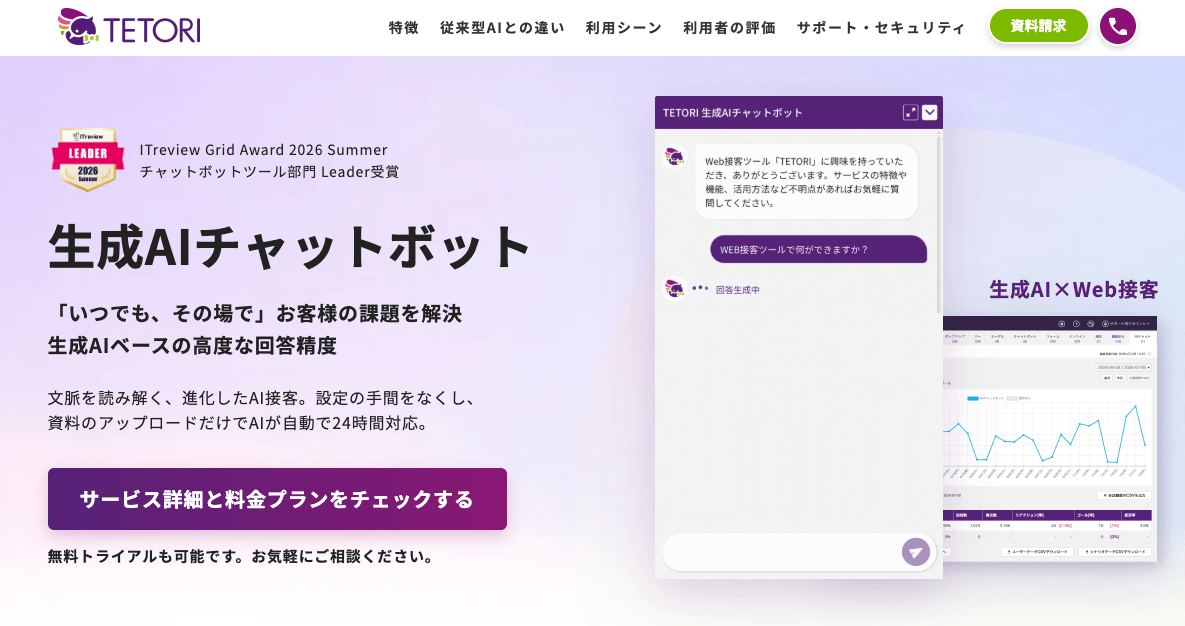Expand the chatbot window to fullscreen
This screenshot has width=1185, height=626.
tap(910, 113)
